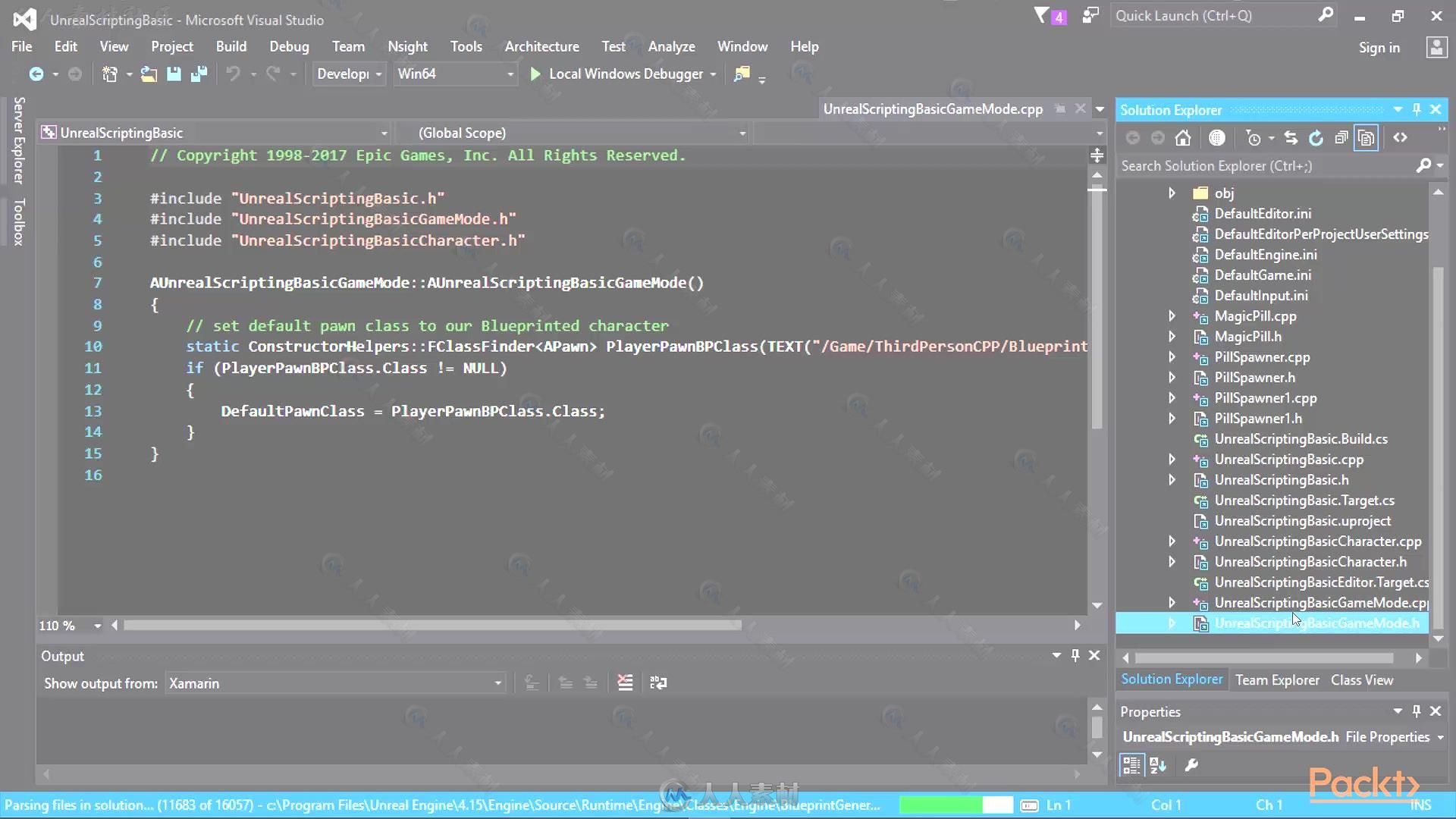Open the Server Explorer side tab
The height and width of the screenshot is (819, 1456).
19,140
